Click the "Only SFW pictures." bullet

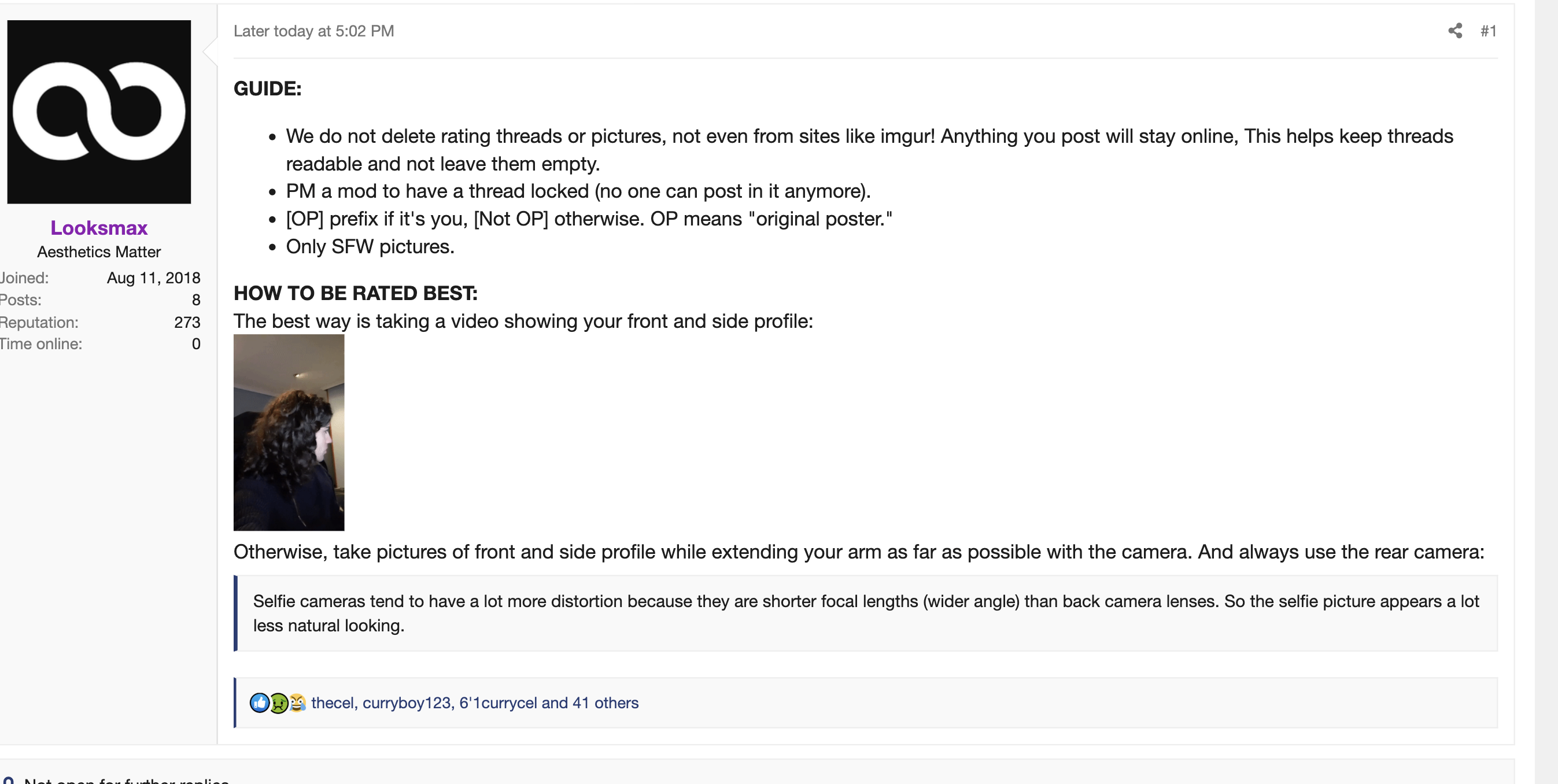click(370, 247)
